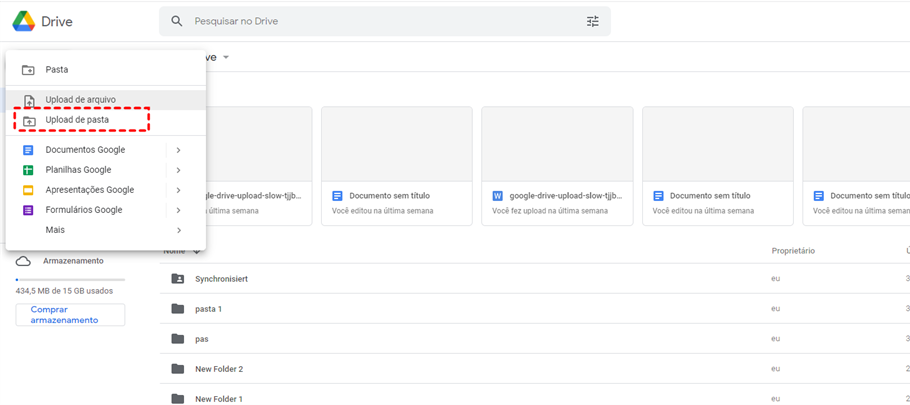Click the Synchronisiert shared folder icon
This screenshot has height=405, width=910.
click(177, 279)
